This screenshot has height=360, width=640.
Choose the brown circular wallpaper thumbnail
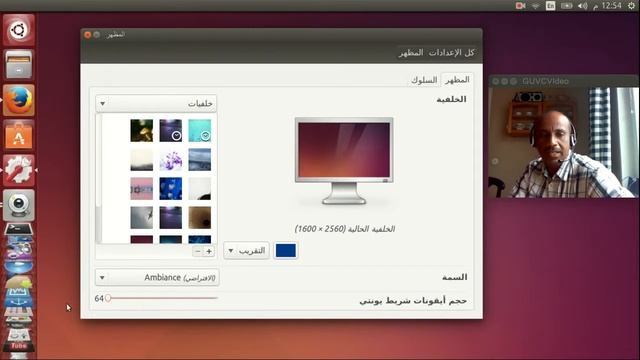200,218
